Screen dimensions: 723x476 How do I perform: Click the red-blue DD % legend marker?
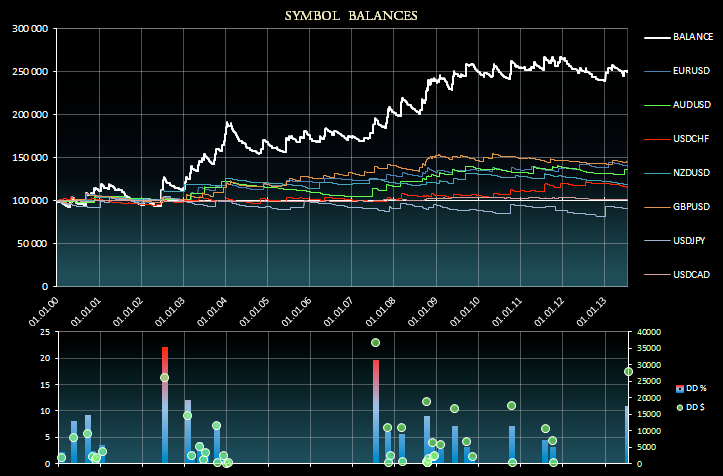coord(680,388)
